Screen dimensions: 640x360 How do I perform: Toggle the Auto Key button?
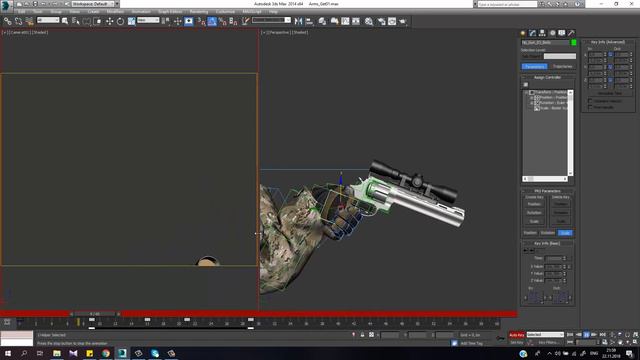tap(517, 335)
